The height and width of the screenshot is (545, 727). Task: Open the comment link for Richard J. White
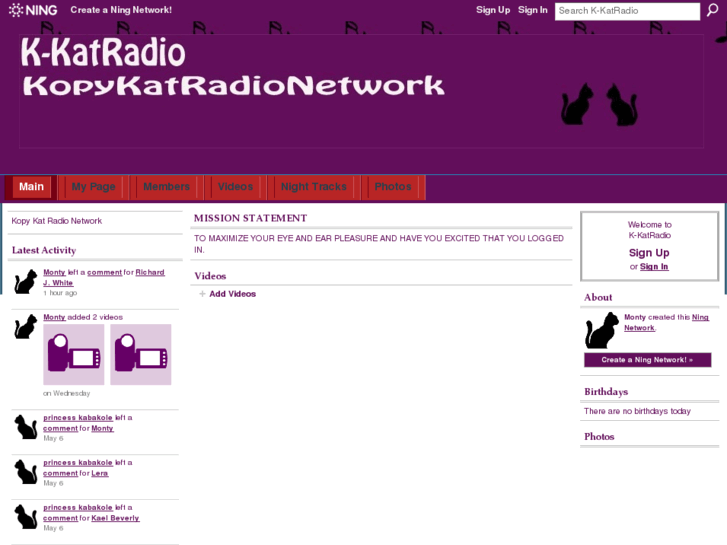(104, 272)
